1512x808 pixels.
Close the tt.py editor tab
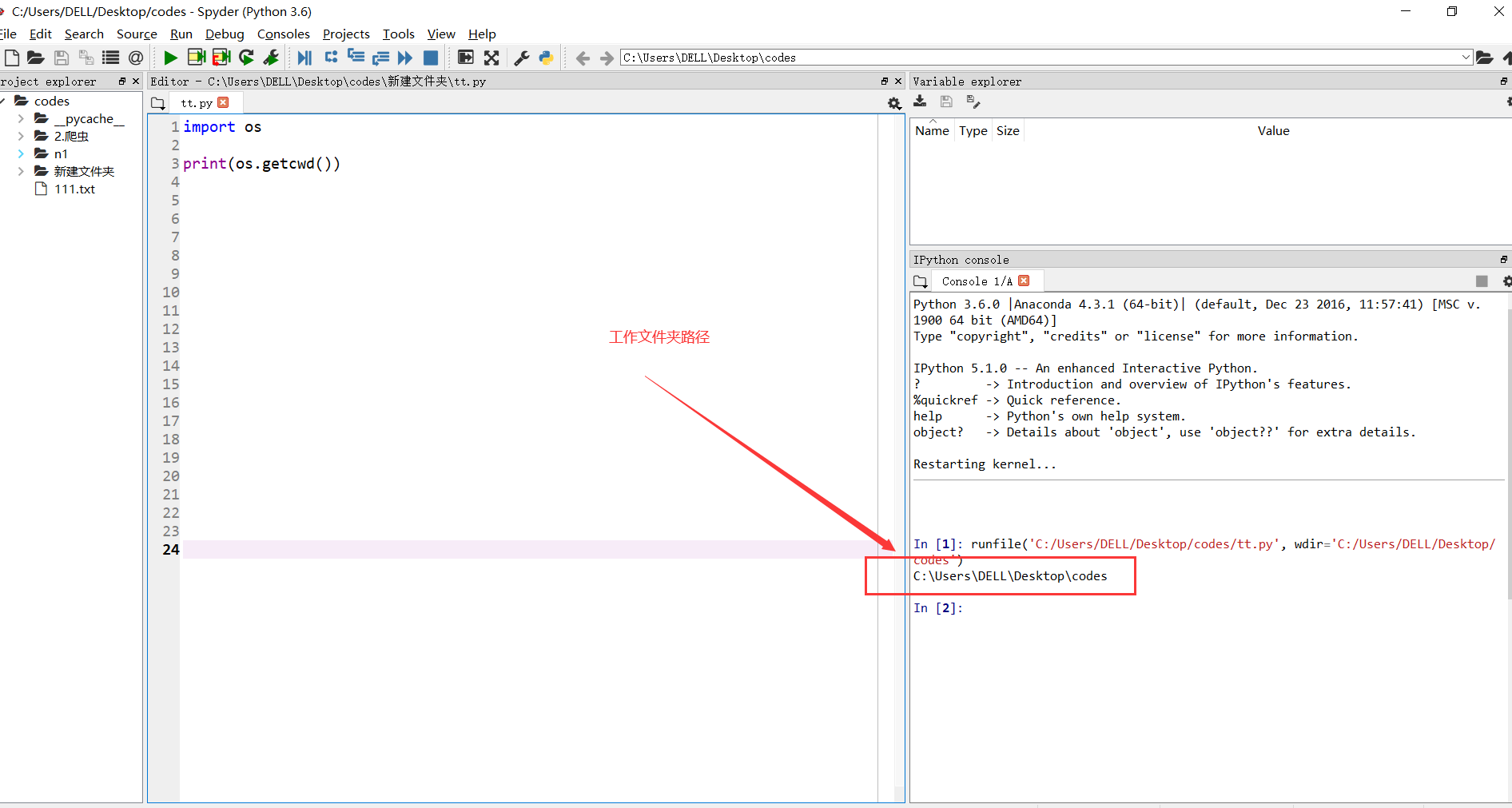[x=223, y=102]
